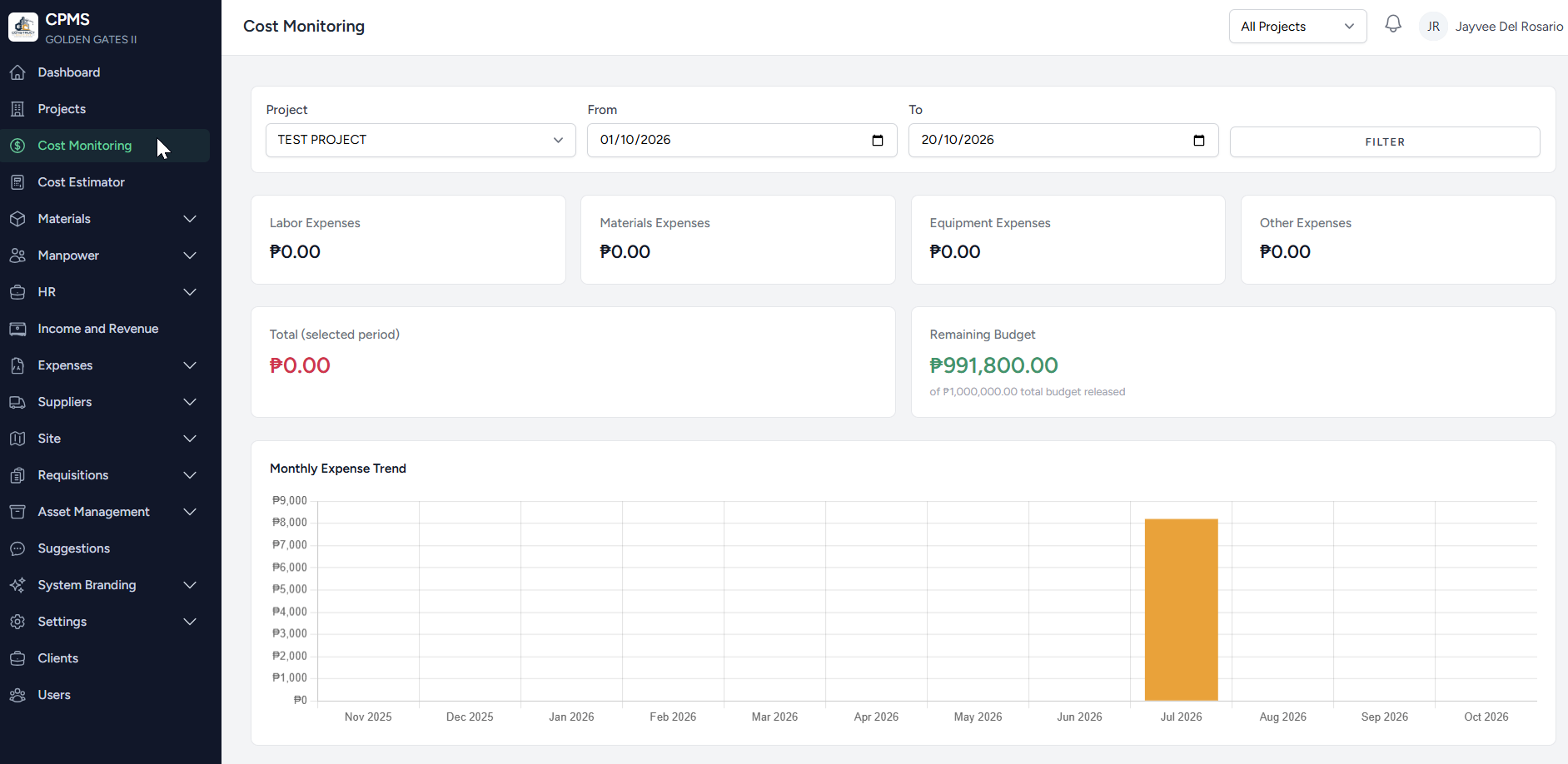Open Users menu item

pyautogui.click(x=105, y=695)
